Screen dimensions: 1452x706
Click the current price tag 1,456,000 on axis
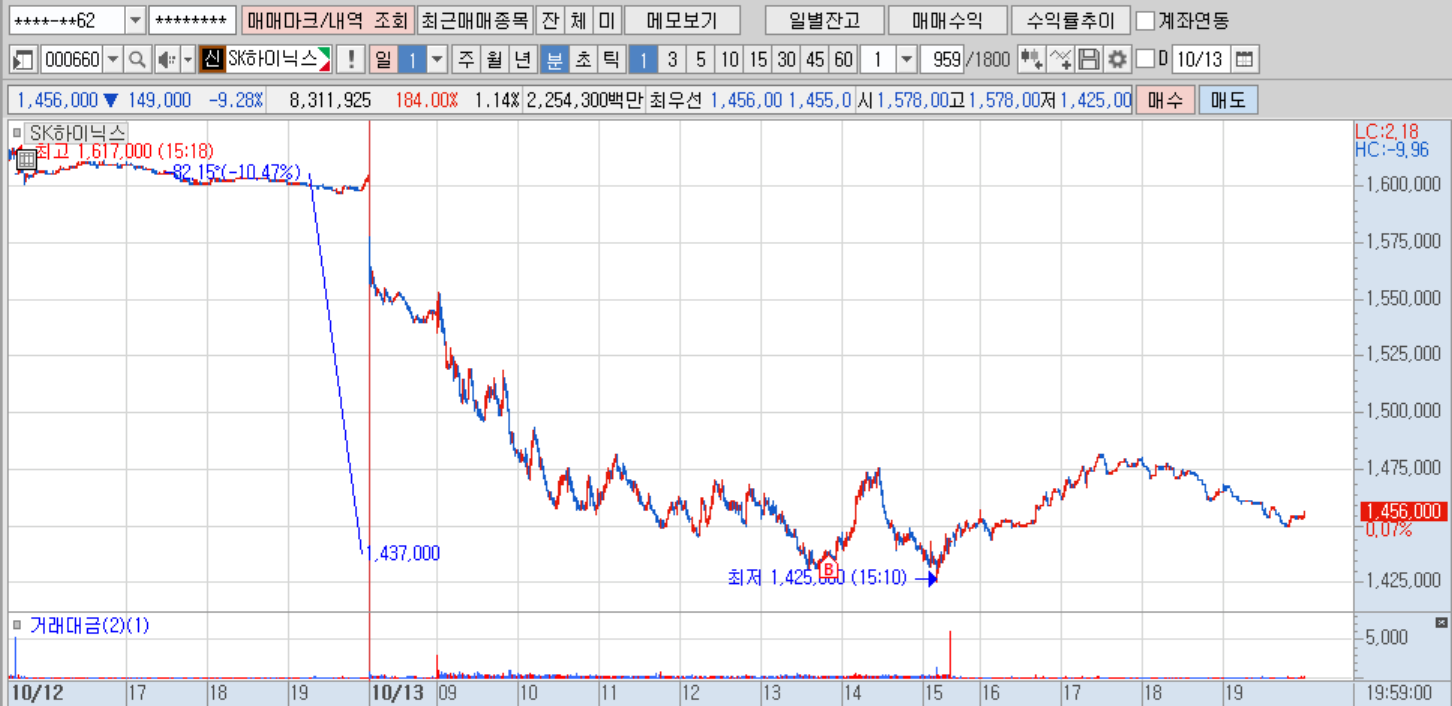click(1403, 511)
